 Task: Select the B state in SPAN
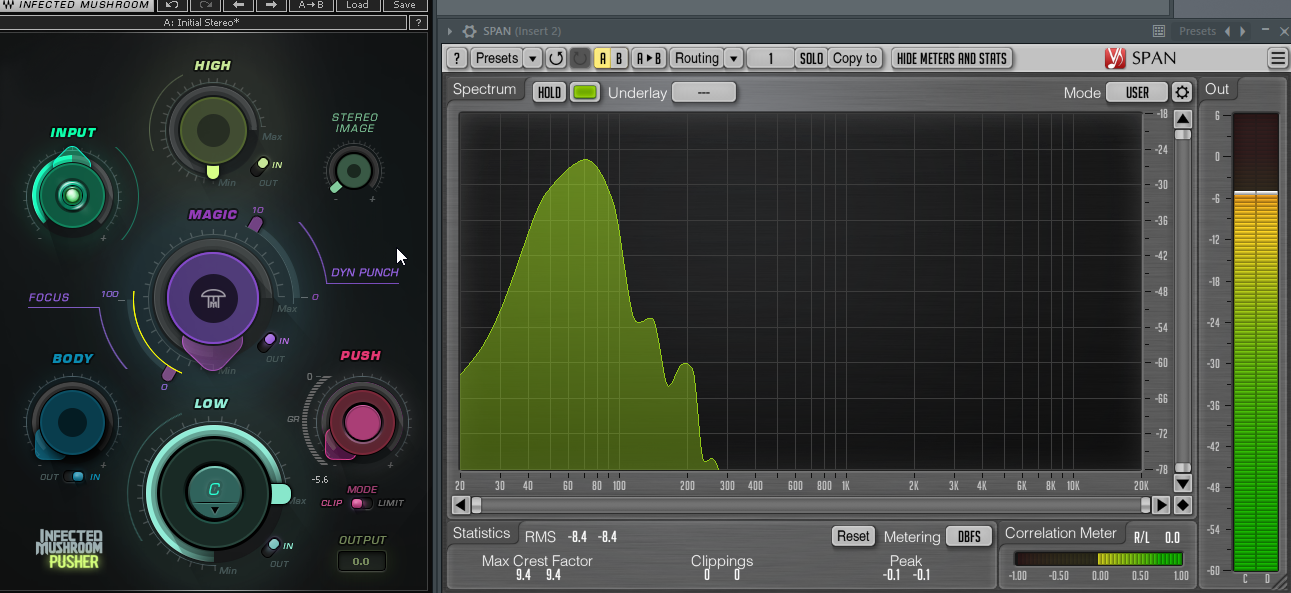click(620, 58)
